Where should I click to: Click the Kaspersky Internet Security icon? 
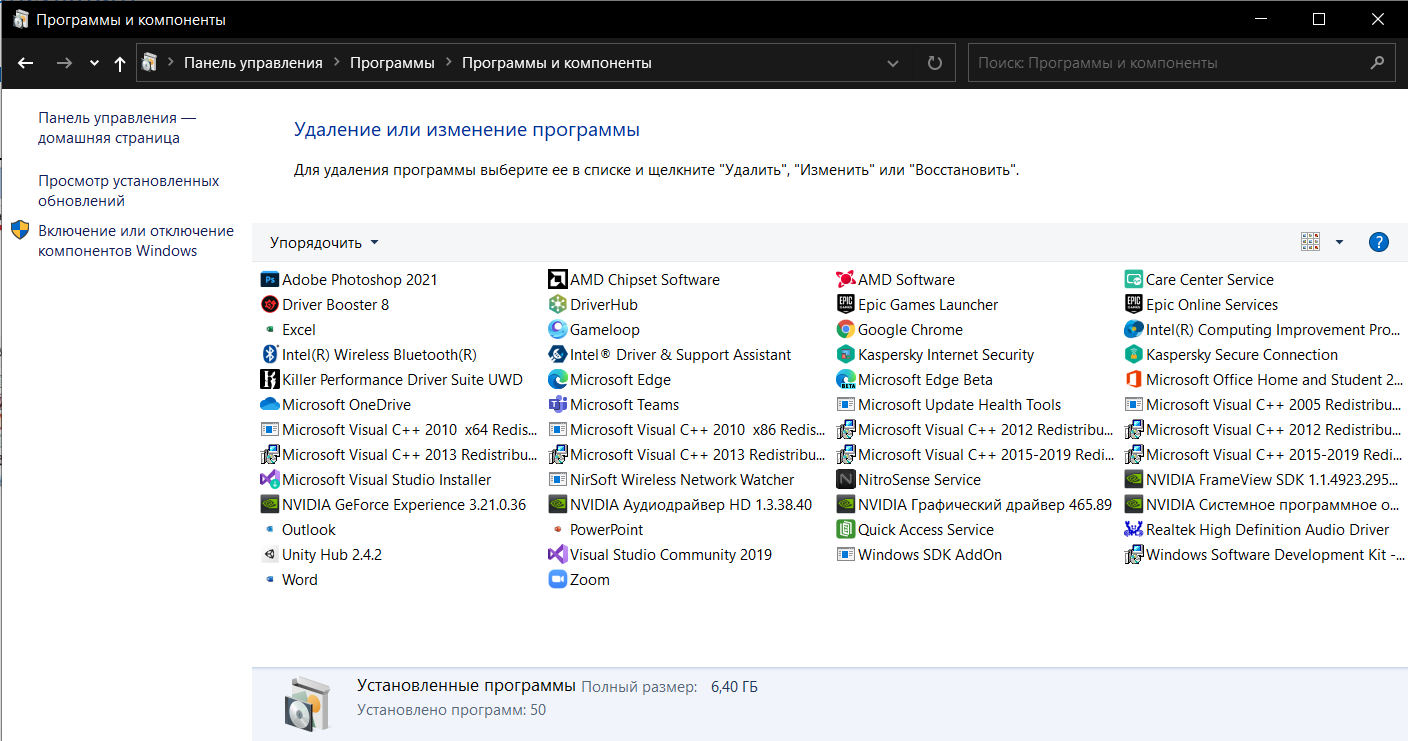tap(845, 355)
